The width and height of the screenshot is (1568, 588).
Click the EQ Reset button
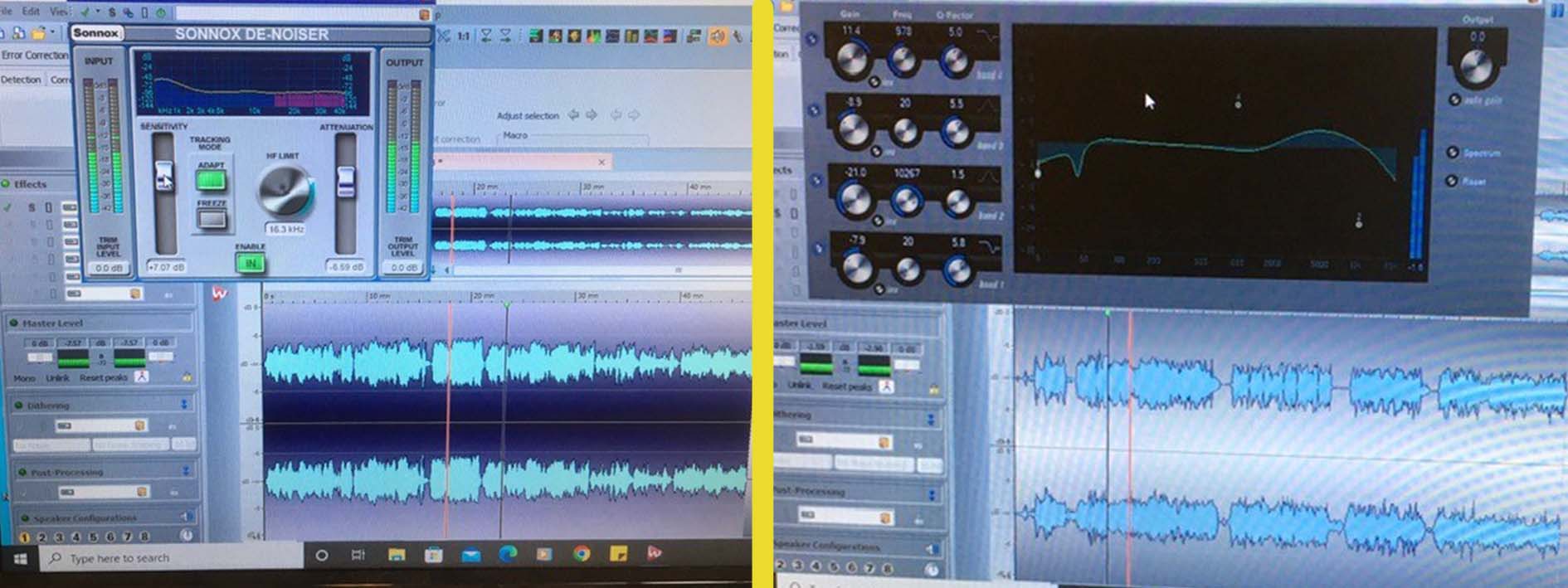[x=1452, y=181]
